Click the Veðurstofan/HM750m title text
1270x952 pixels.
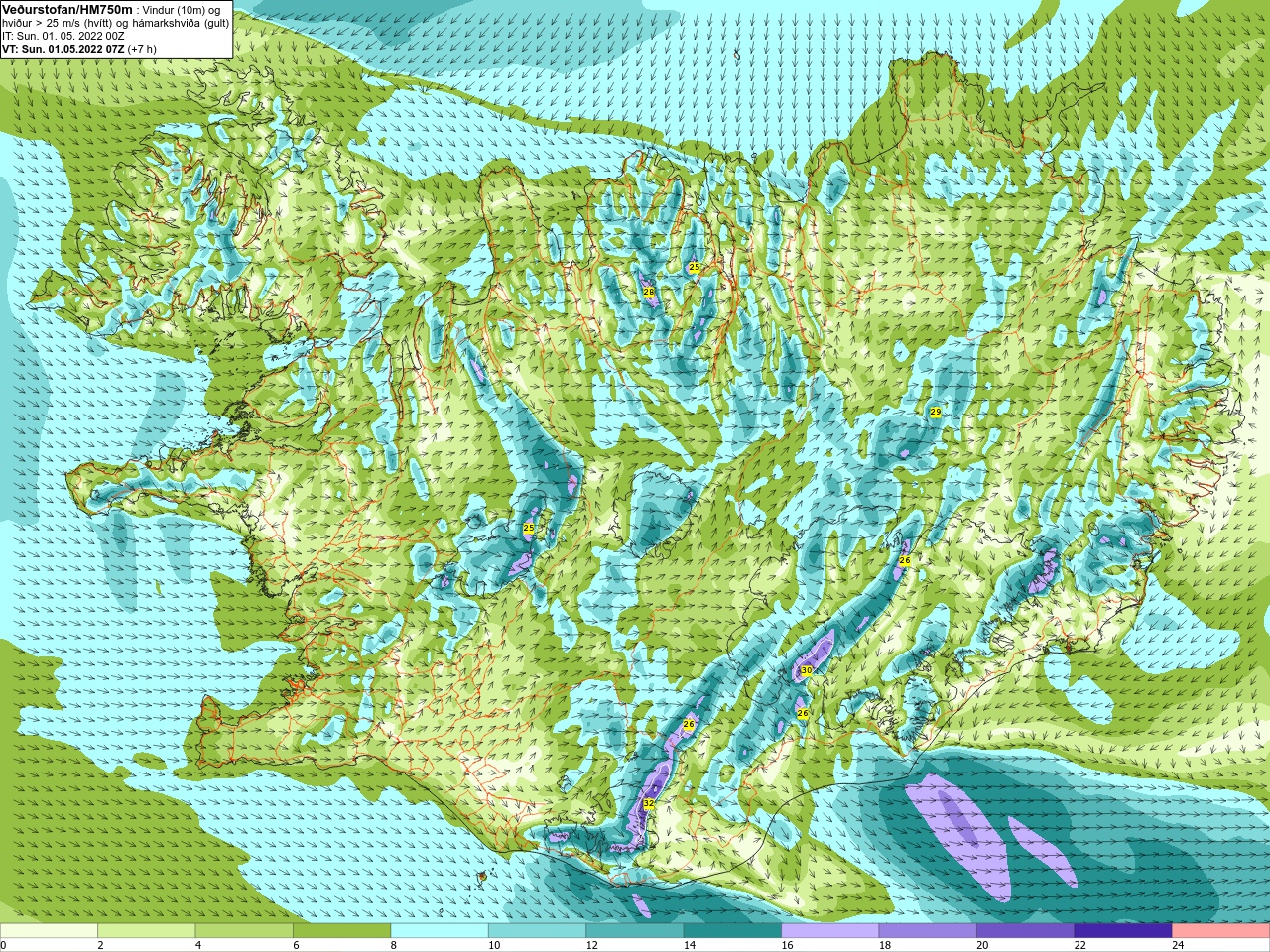tap(67, 9)
